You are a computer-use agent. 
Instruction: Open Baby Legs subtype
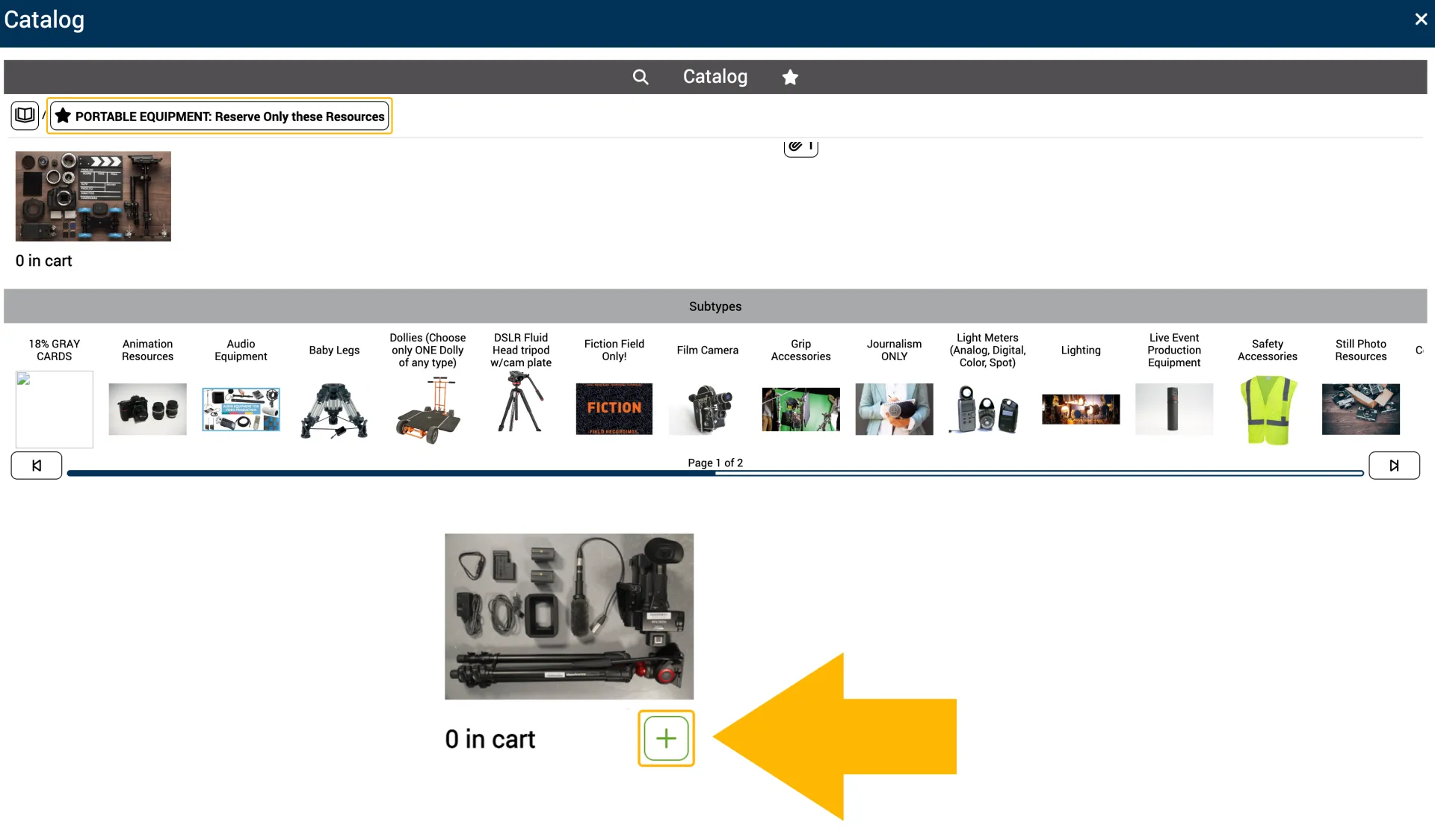334,409
